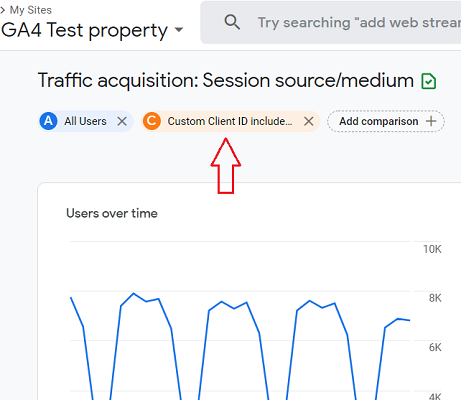Click the green report verified checkmark icon
Viewport: 461px width, 400px height.
point(428,81)
